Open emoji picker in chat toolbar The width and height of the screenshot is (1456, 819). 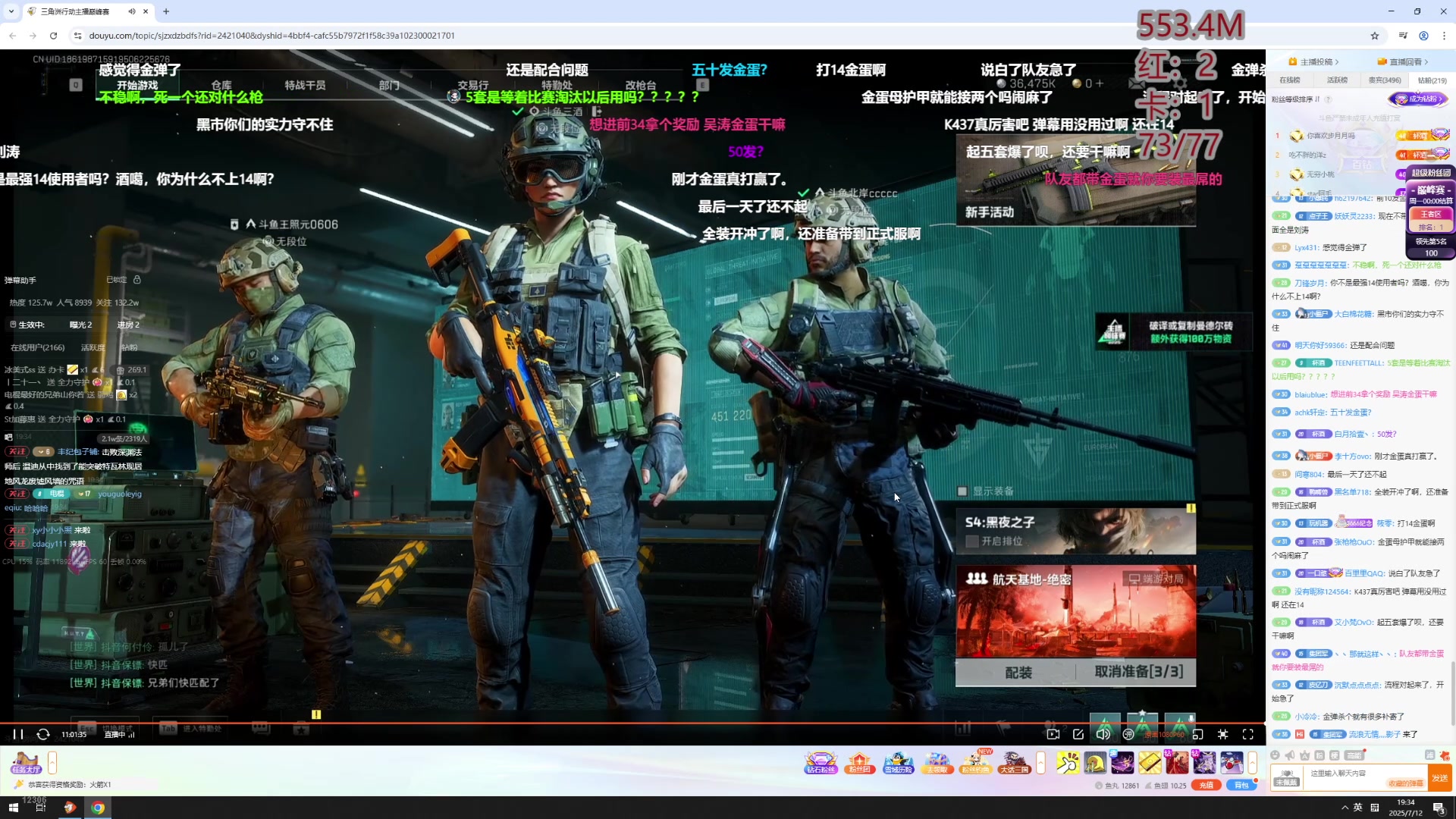(1276, 755)
